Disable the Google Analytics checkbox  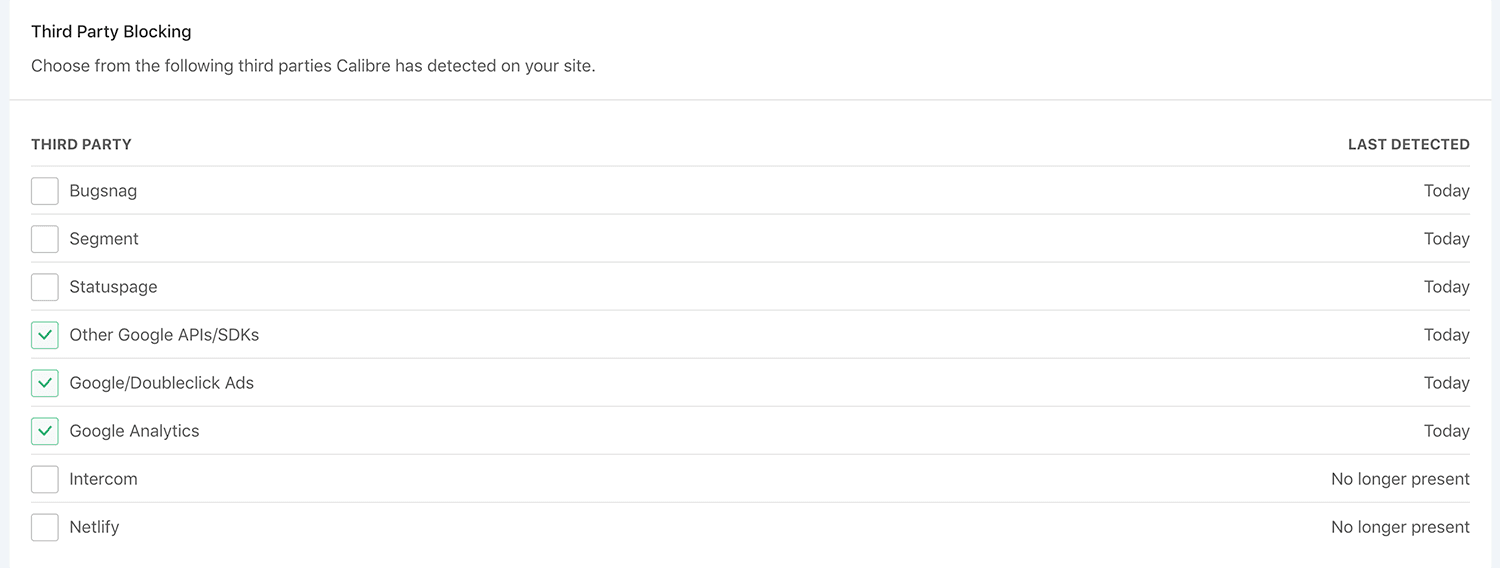tap(45, 431)
